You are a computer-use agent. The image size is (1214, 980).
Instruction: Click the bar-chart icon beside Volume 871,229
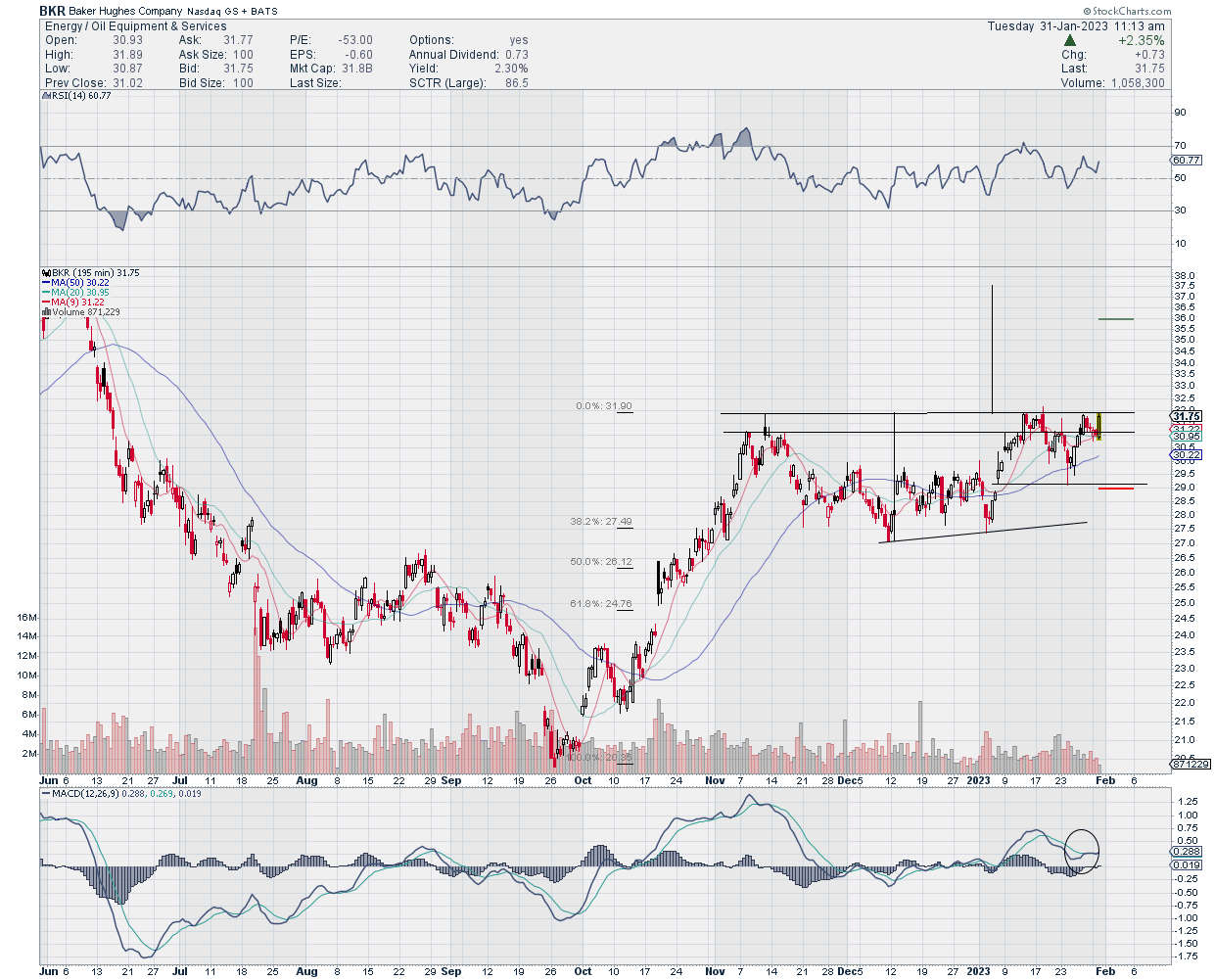[x=44, y=312]
